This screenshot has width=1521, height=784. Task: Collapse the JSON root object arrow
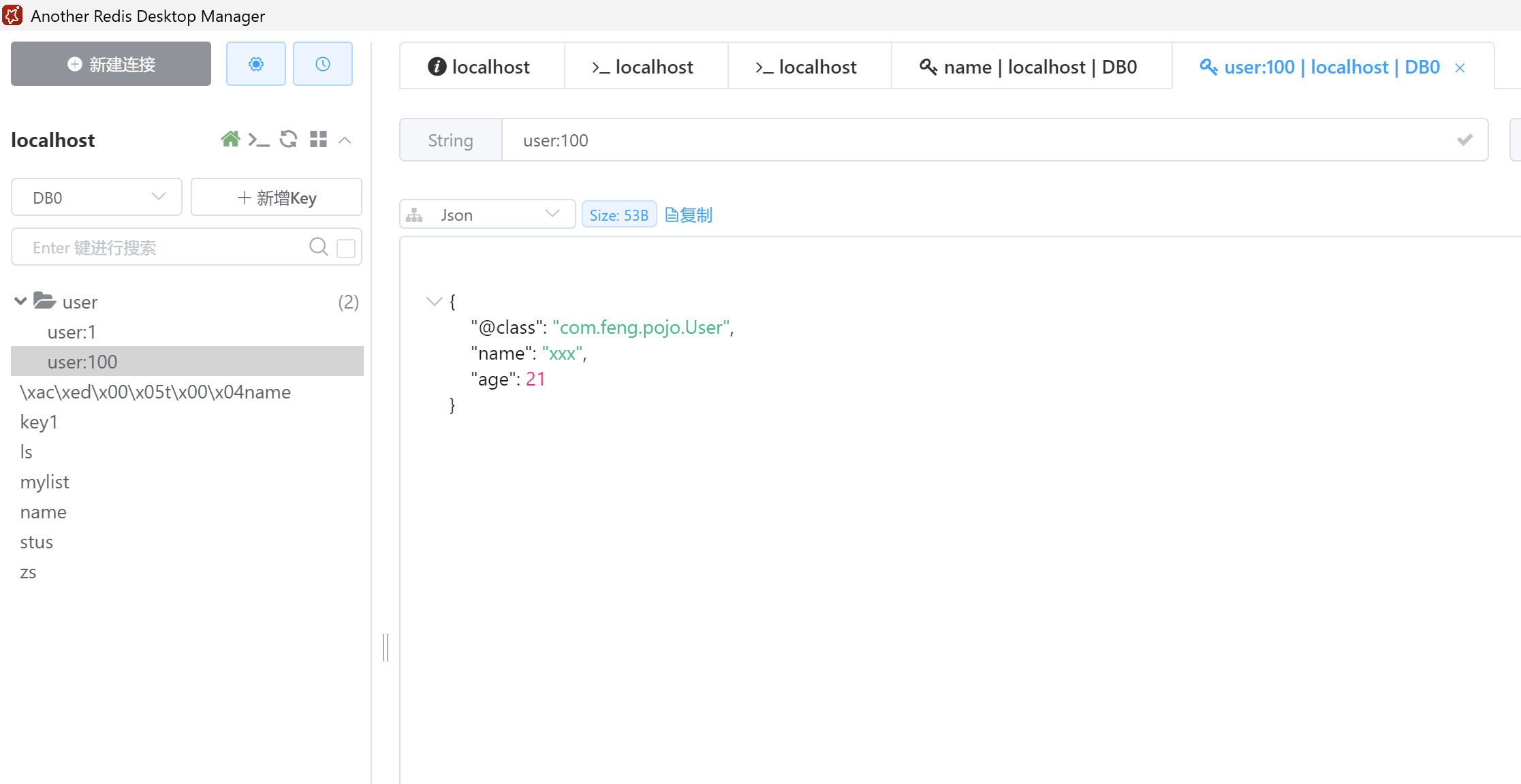[434, 301]
